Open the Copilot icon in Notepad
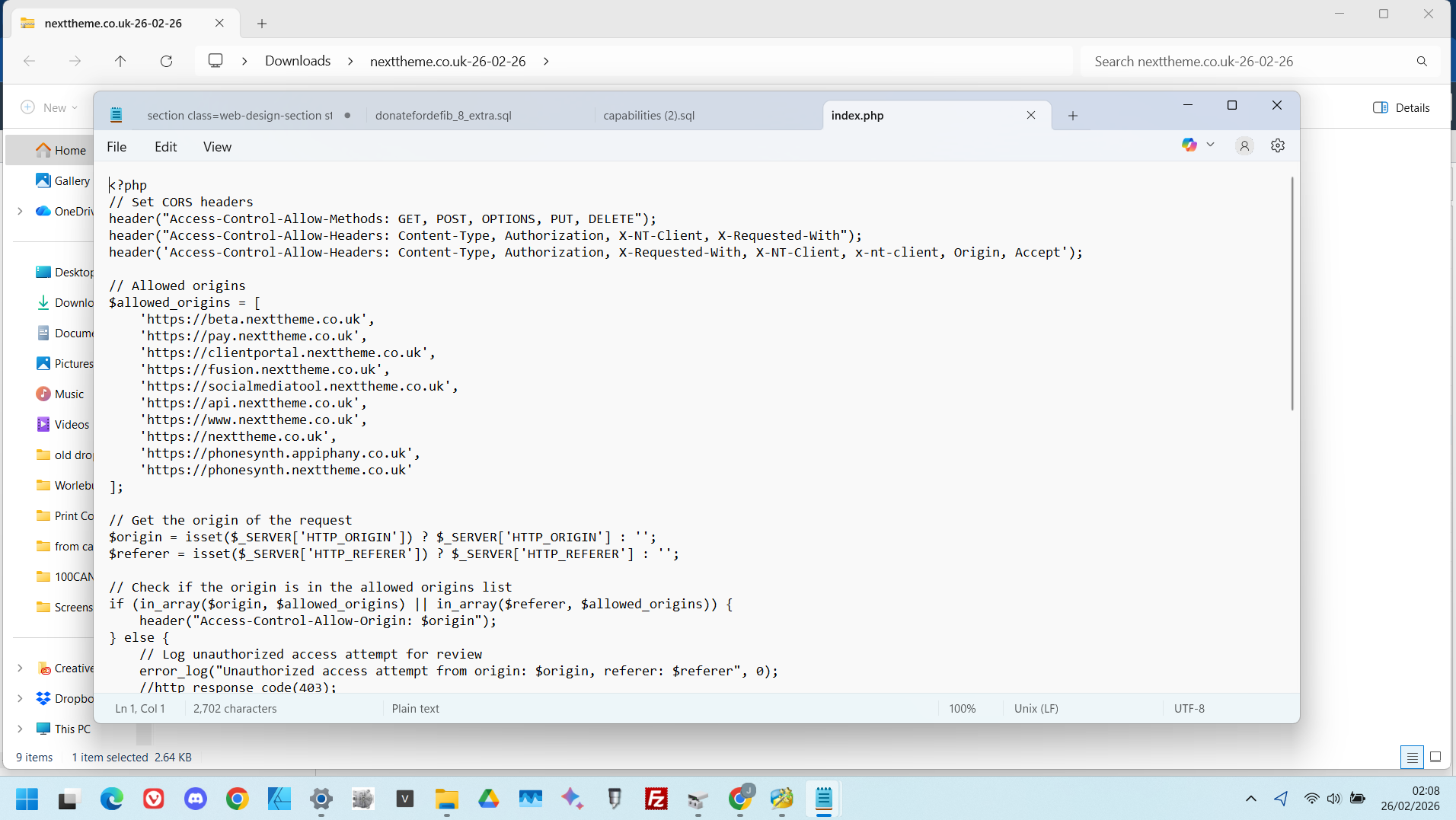This screenshot has width=1456, height=820. coord(1189,145)
